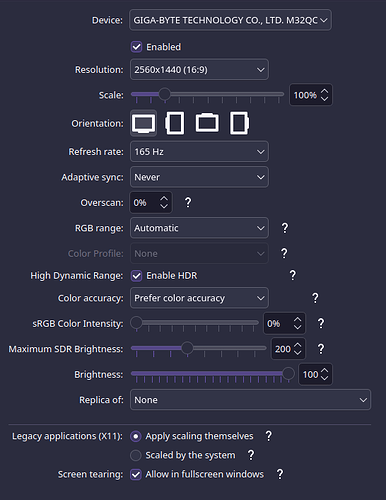Show help for RGB range setting
The image size is (386, 500).
tap(285, 228)
